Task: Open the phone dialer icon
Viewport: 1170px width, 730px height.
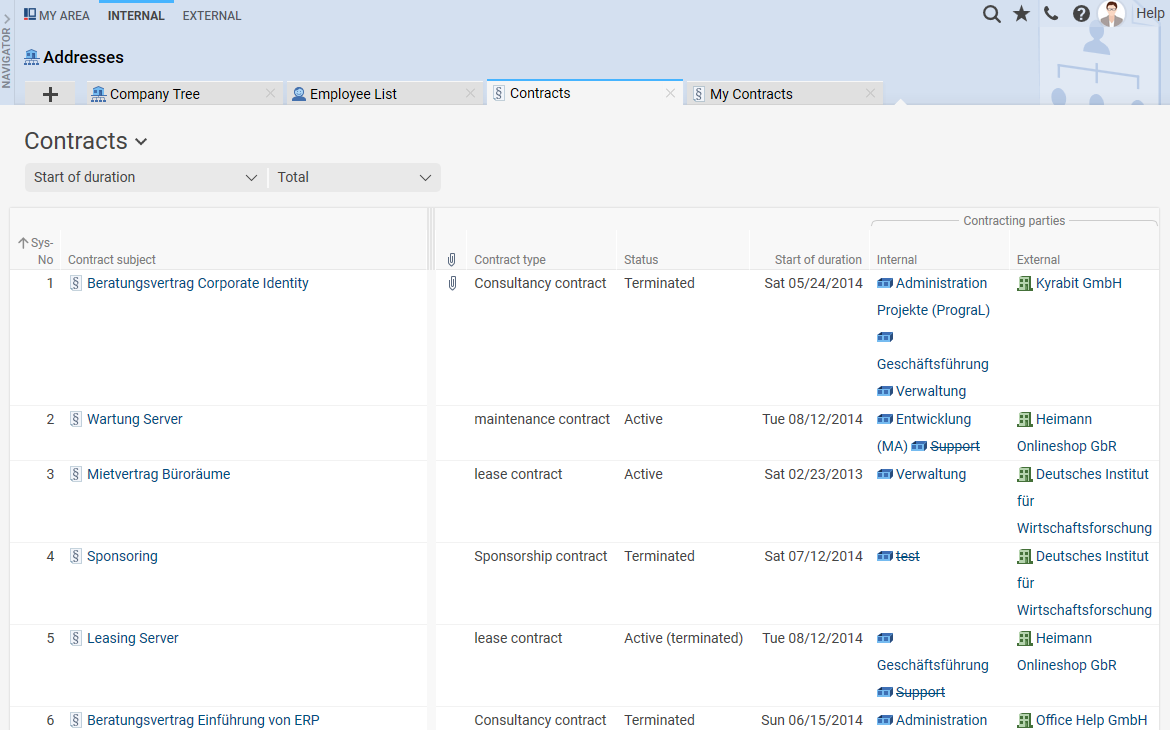Action: [x=1051, y=14]
